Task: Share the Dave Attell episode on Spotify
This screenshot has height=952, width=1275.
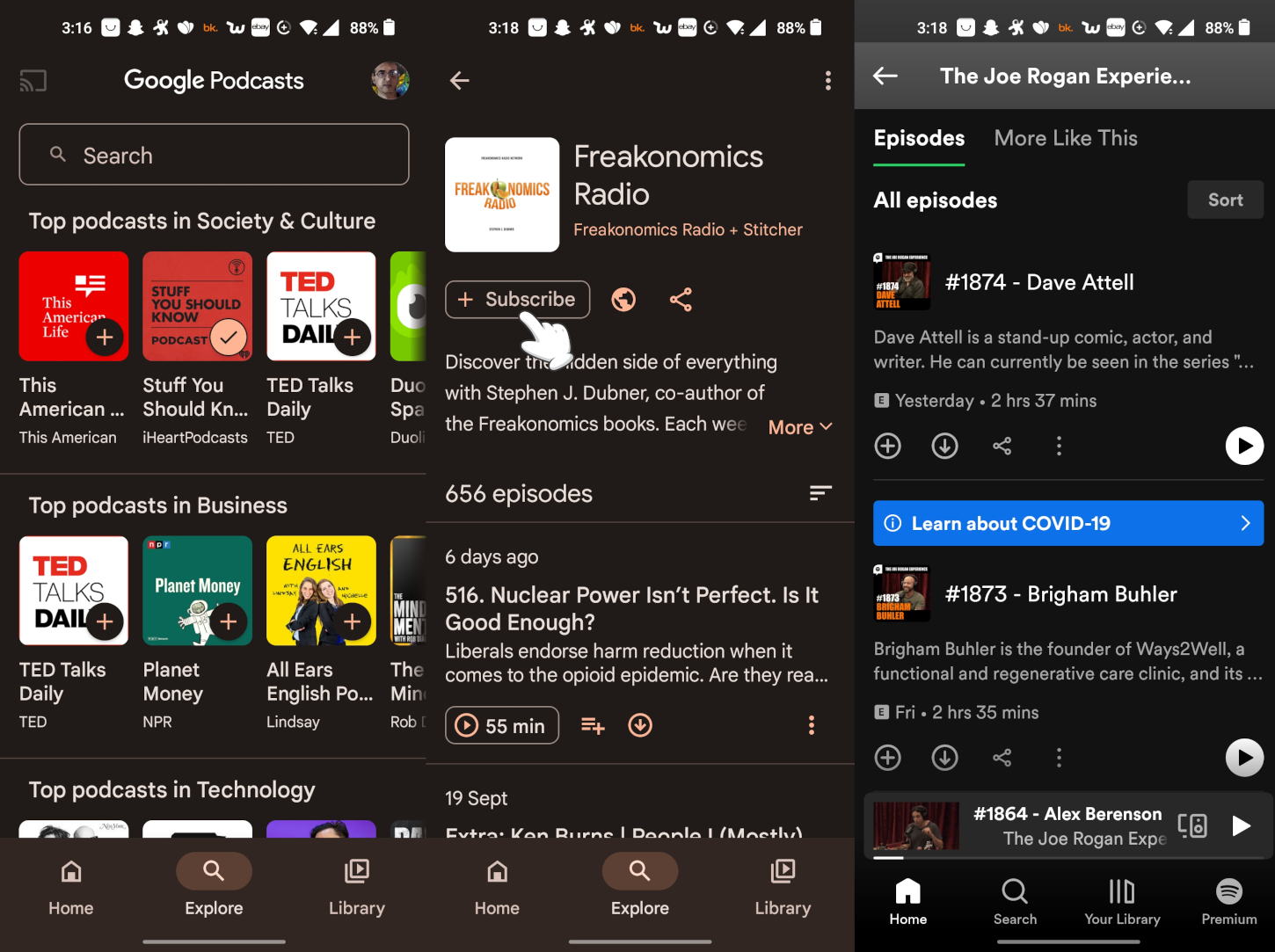Action: [x=1002, y=446]
